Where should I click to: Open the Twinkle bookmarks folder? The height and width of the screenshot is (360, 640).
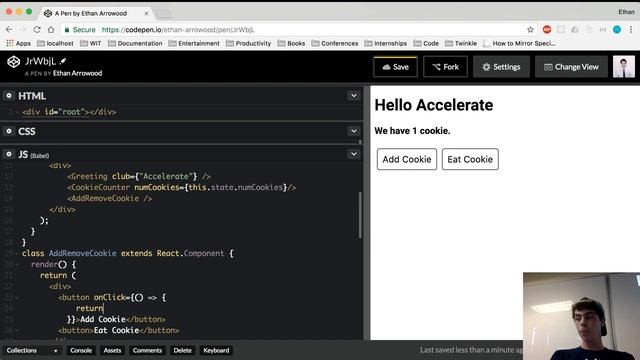pyautogui.click(x=461, y=43)
